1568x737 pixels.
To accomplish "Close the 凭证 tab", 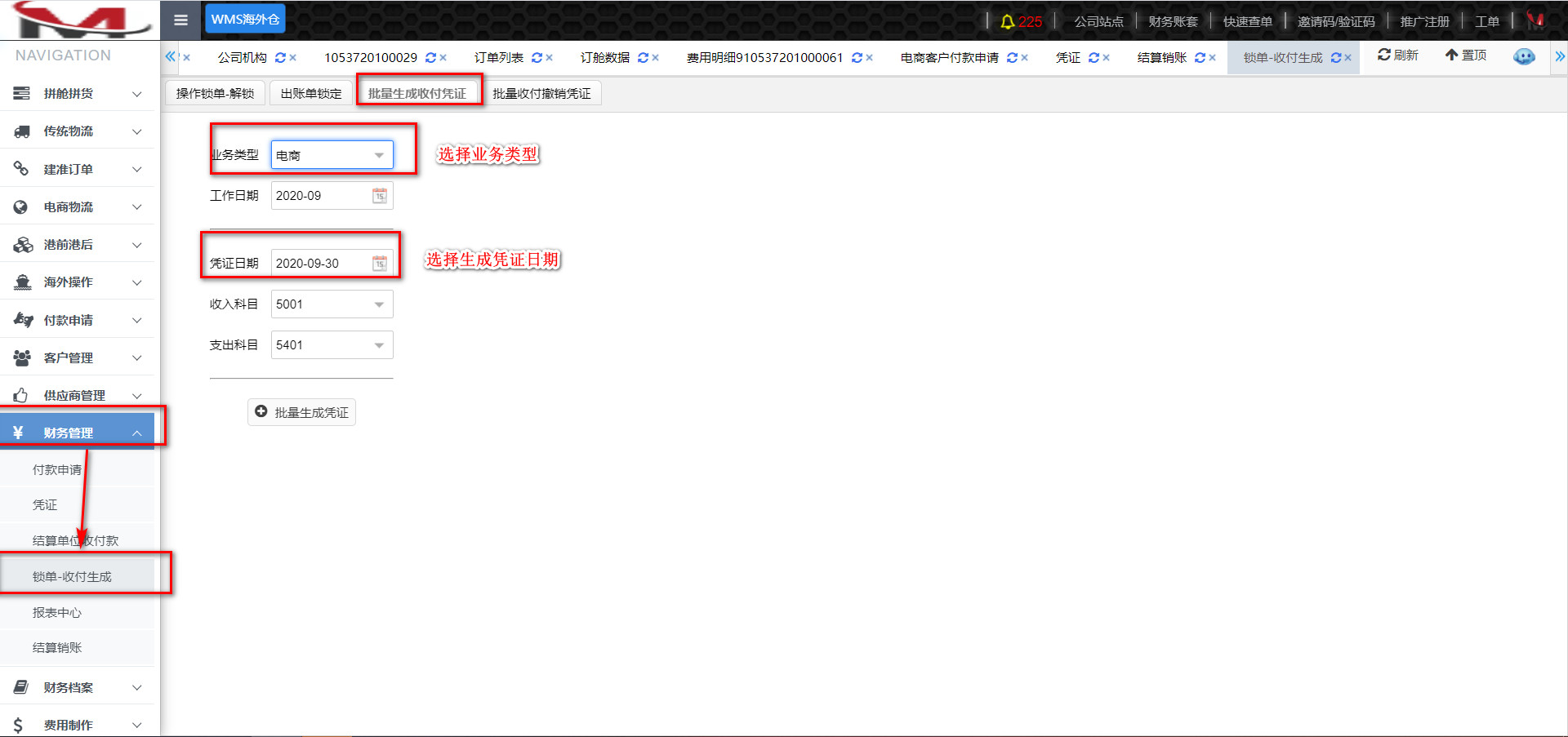I will pyautogui.click(x=1107, y=58).
